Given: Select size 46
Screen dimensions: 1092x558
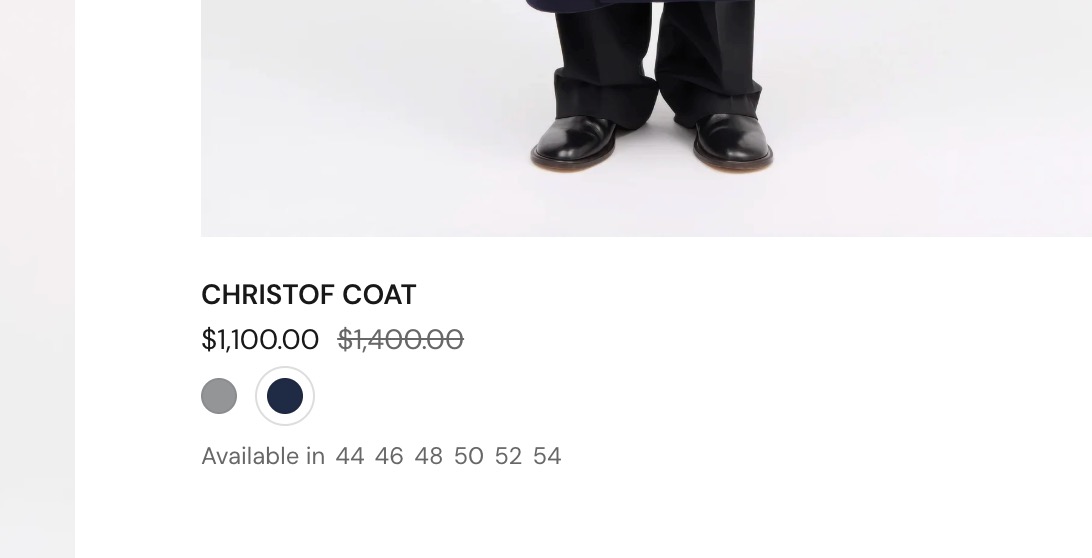Looking at the screenshot, I should pyautogui.click(x=389, y=456).
